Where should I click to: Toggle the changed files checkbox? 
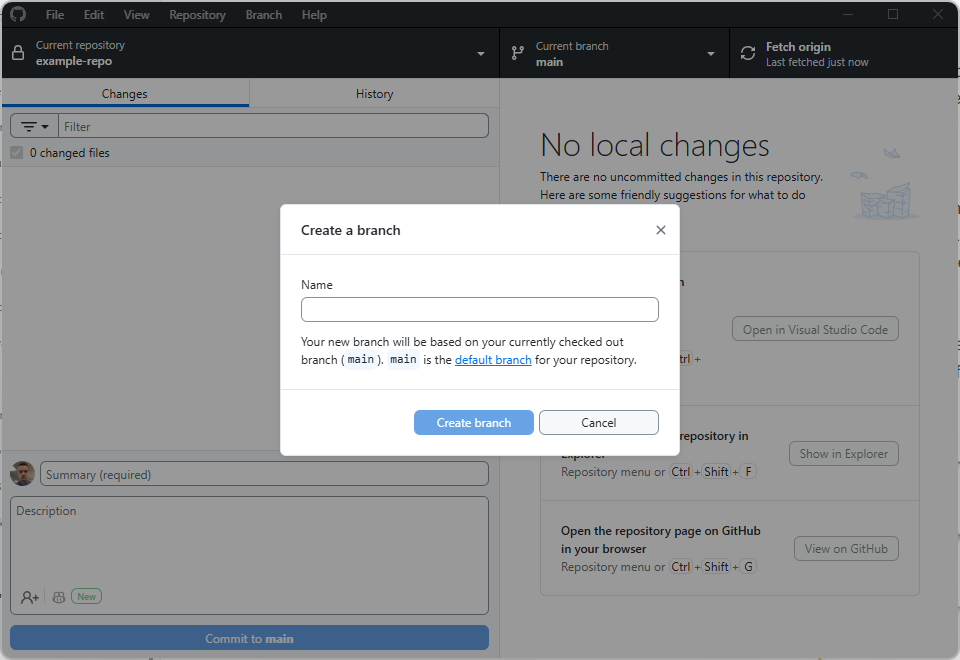(16, 153)
